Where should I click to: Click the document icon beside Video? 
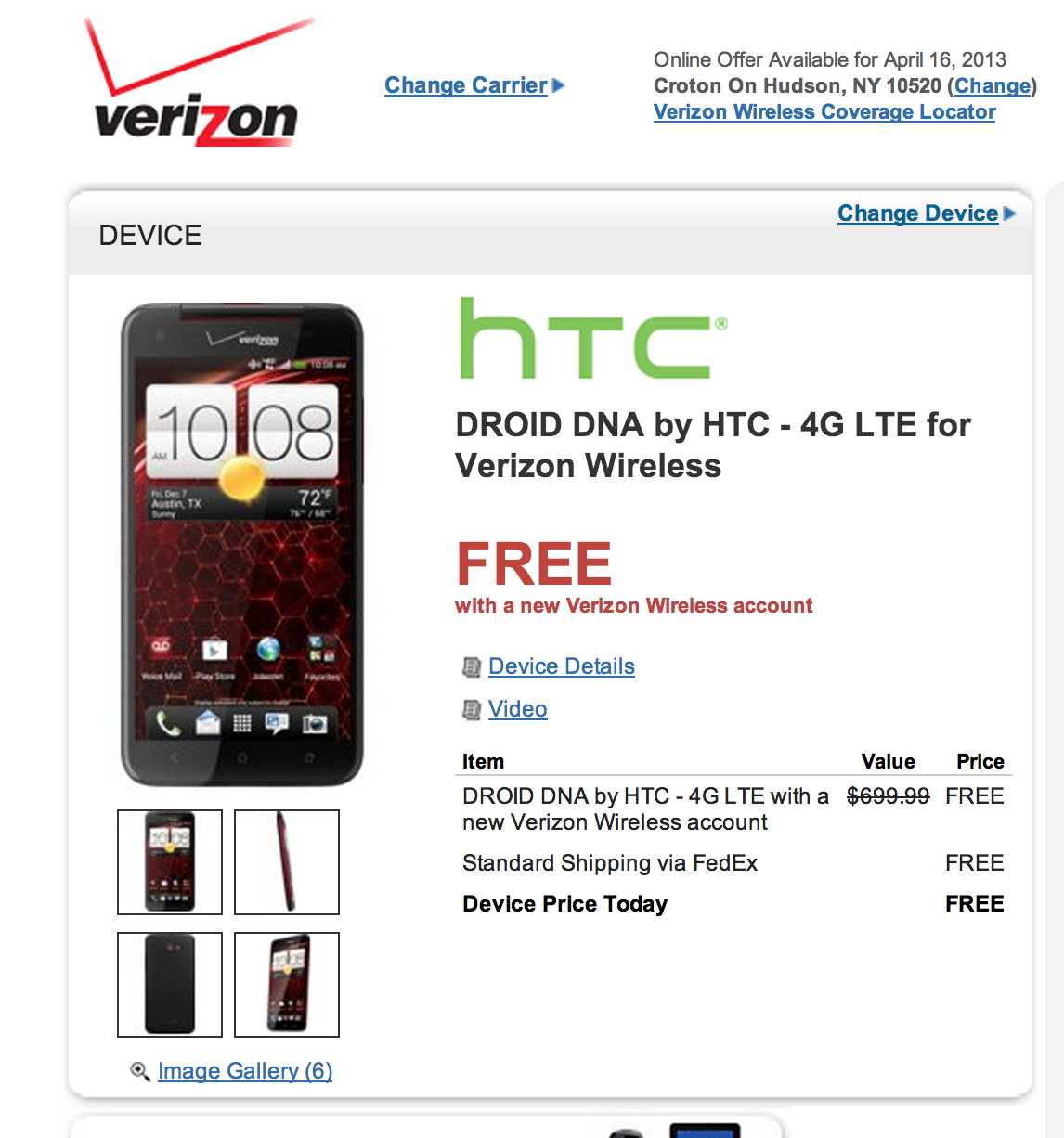[x=472, y=710]
